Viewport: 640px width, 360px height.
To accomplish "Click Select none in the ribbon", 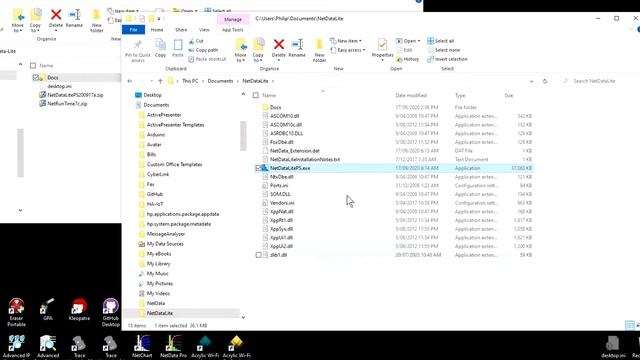I will (x=443, y=50).
